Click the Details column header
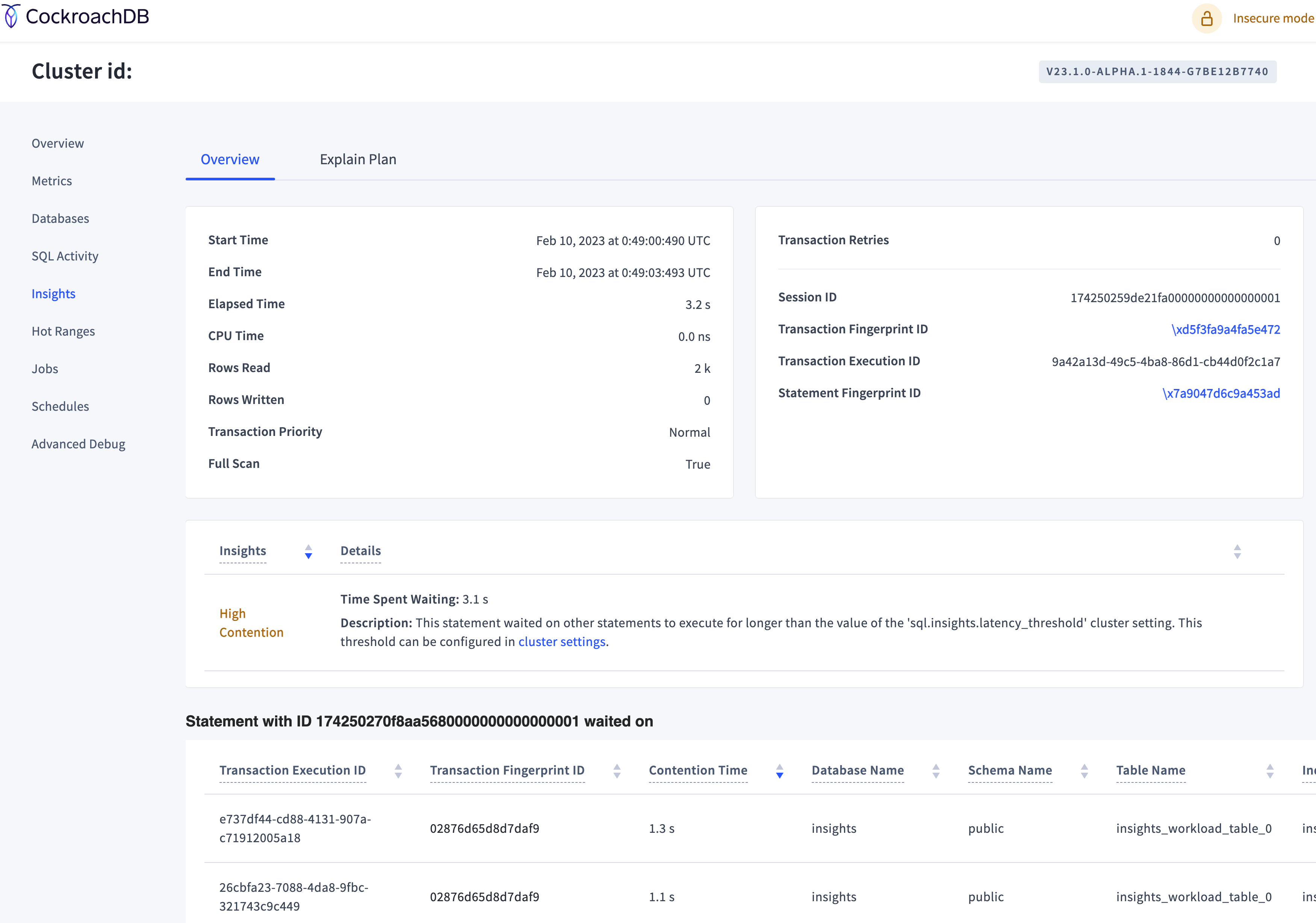The width and height of the screenshot is (1316, 923). [x=360, y=551]
